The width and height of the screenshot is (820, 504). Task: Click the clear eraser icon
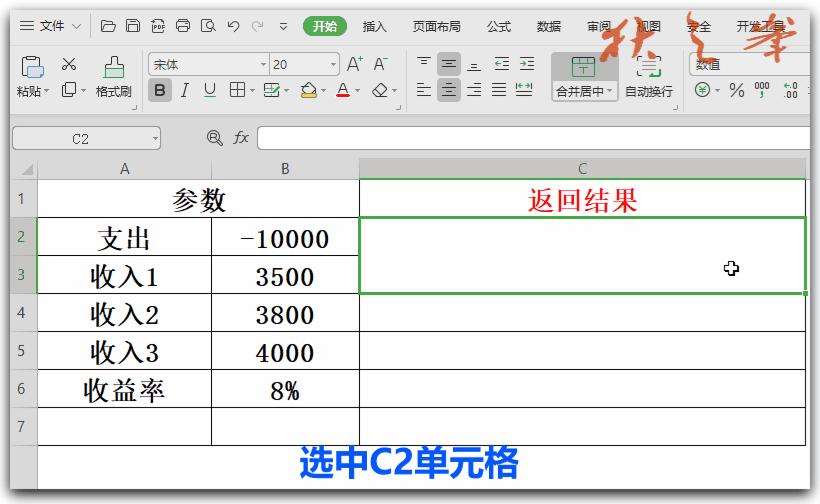[x=380, y=90]
